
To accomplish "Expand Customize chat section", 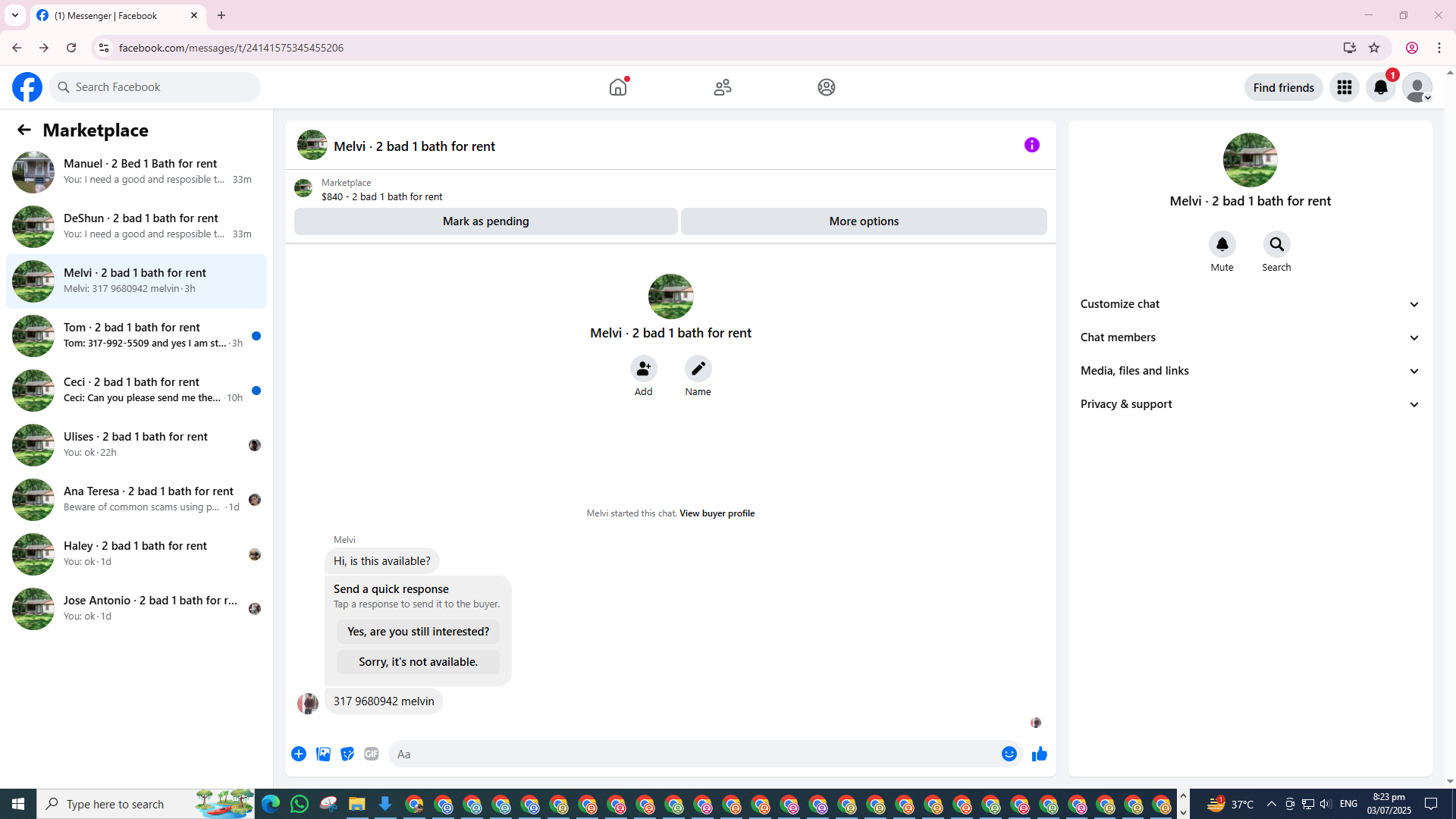I will [1250, 304].
